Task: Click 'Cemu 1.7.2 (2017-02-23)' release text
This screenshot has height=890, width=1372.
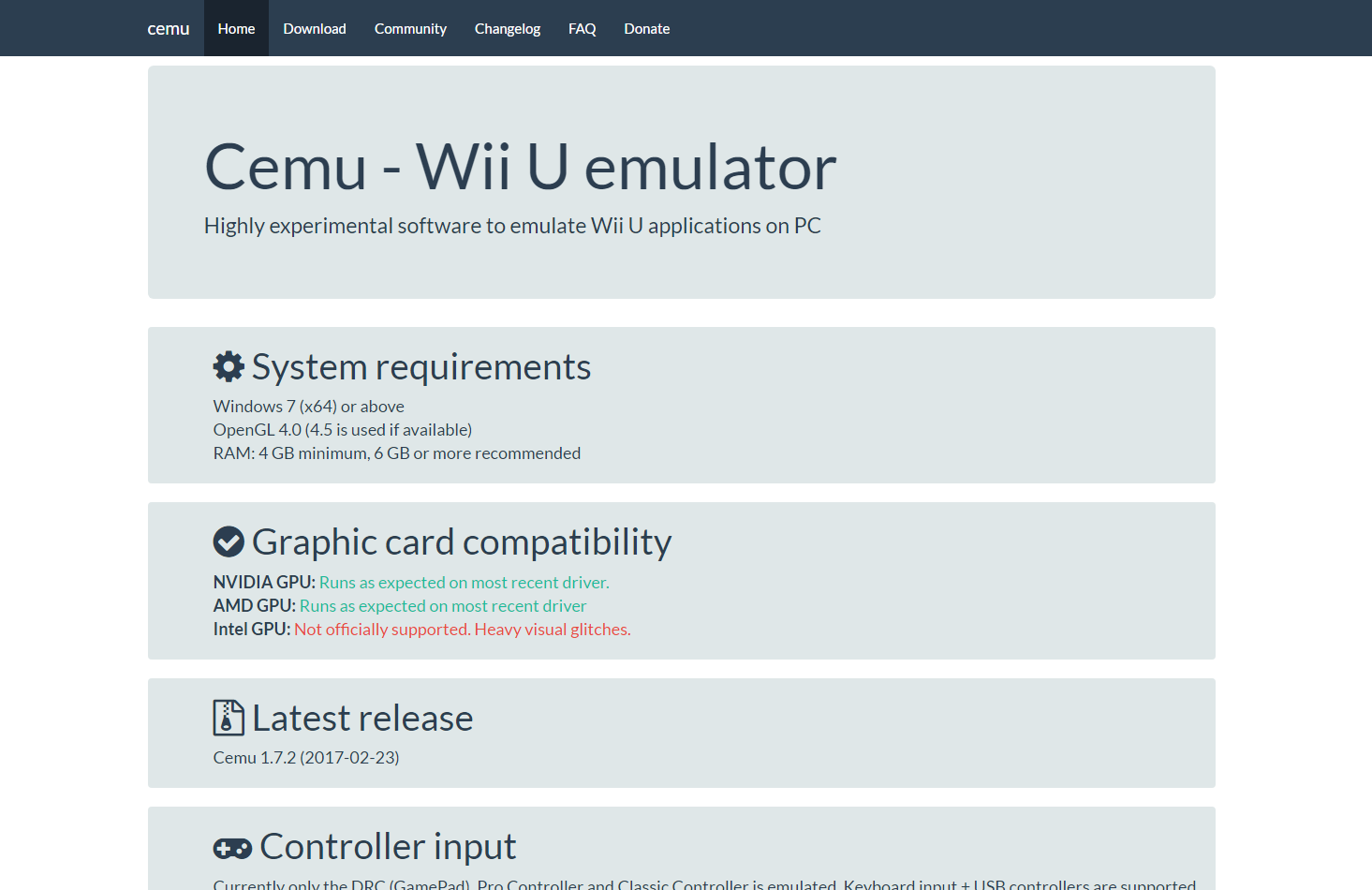Action: pyautogui.click(x=306, y=758)
